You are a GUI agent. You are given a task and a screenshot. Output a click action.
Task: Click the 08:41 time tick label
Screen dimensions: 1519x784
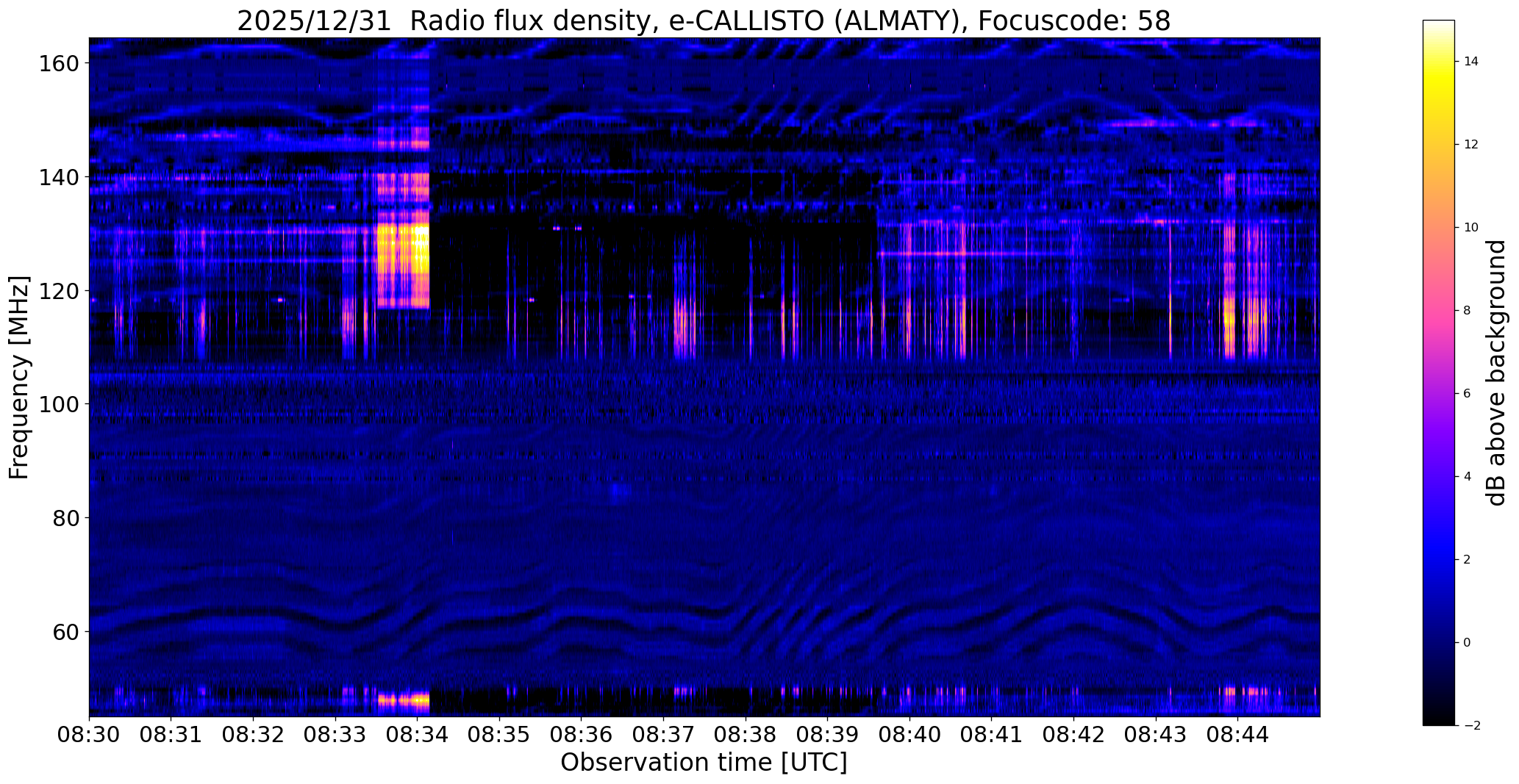pos(992,735)
